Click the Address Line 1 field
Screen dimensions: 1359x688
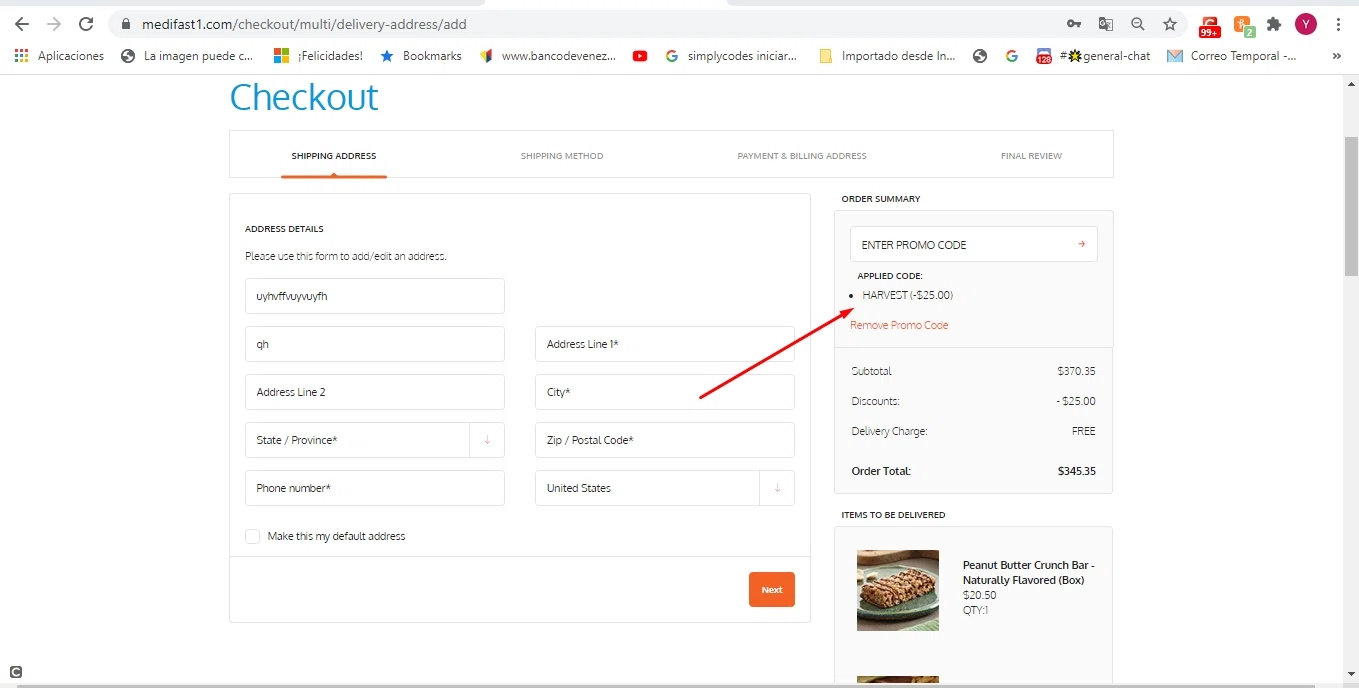click(x=665, y=344)
